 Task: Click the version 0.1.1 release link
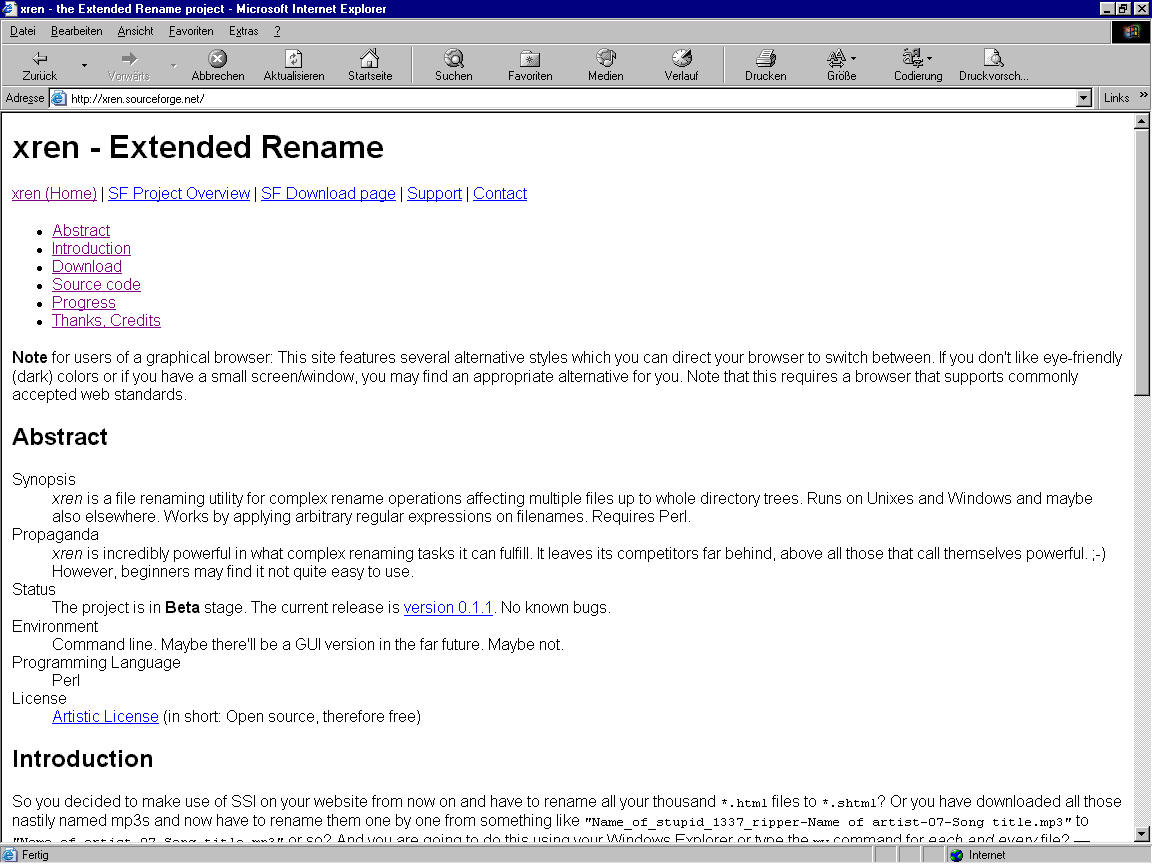click(x=447, y=608)
